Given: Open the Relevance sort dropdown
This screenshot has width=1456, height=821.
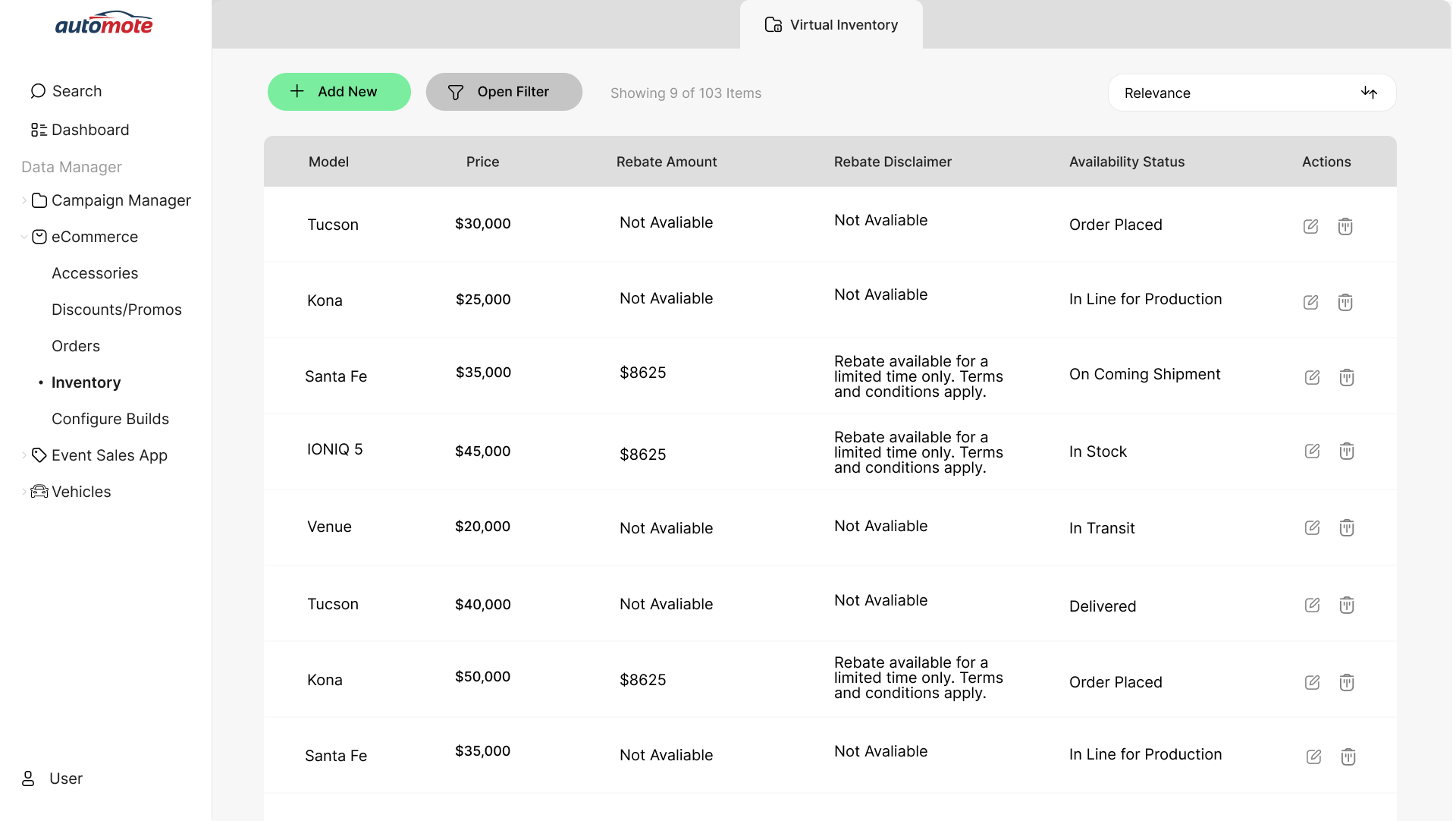Looking at the screenshot, I should coord(1250,93).
